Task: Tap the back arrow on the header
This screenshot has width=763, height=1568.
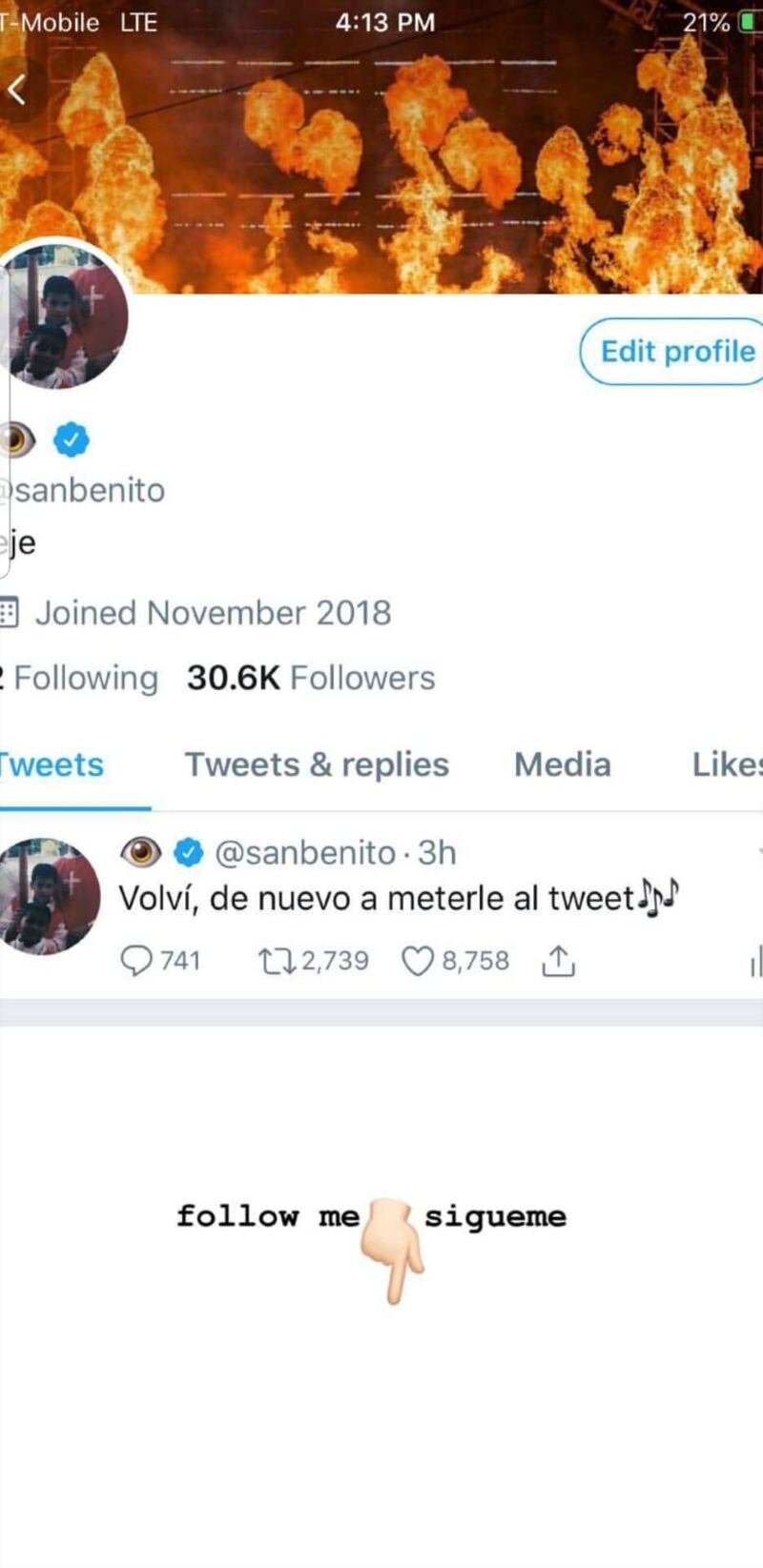Action: (16, 90)
